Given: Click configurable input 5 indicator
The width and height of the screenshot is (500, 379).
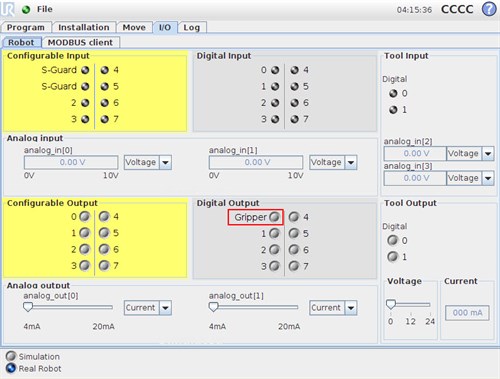Looking at the screenshot, I should click(x=105, y=86).
